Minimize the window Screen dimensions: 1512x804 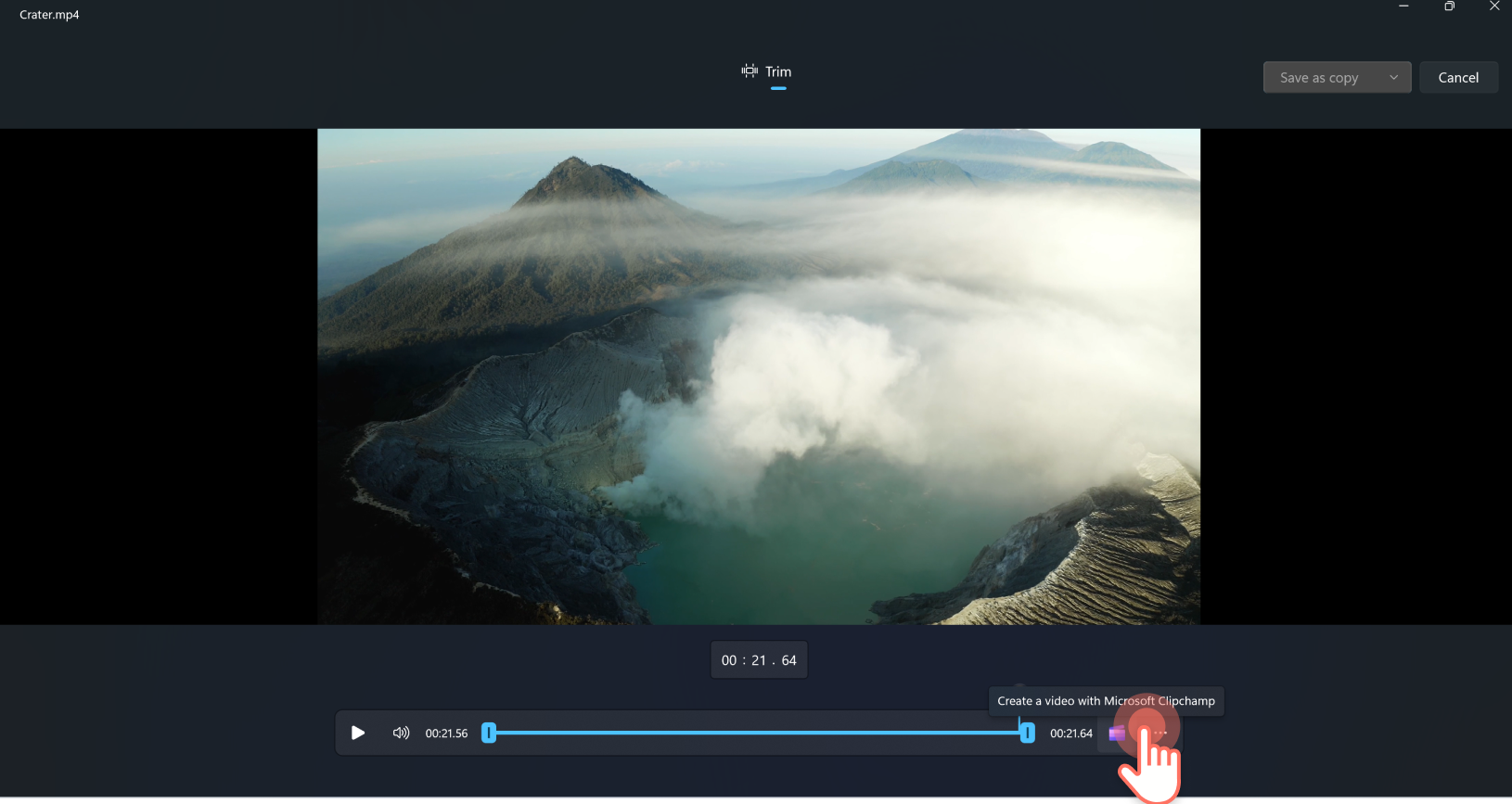click(1403, 6)
